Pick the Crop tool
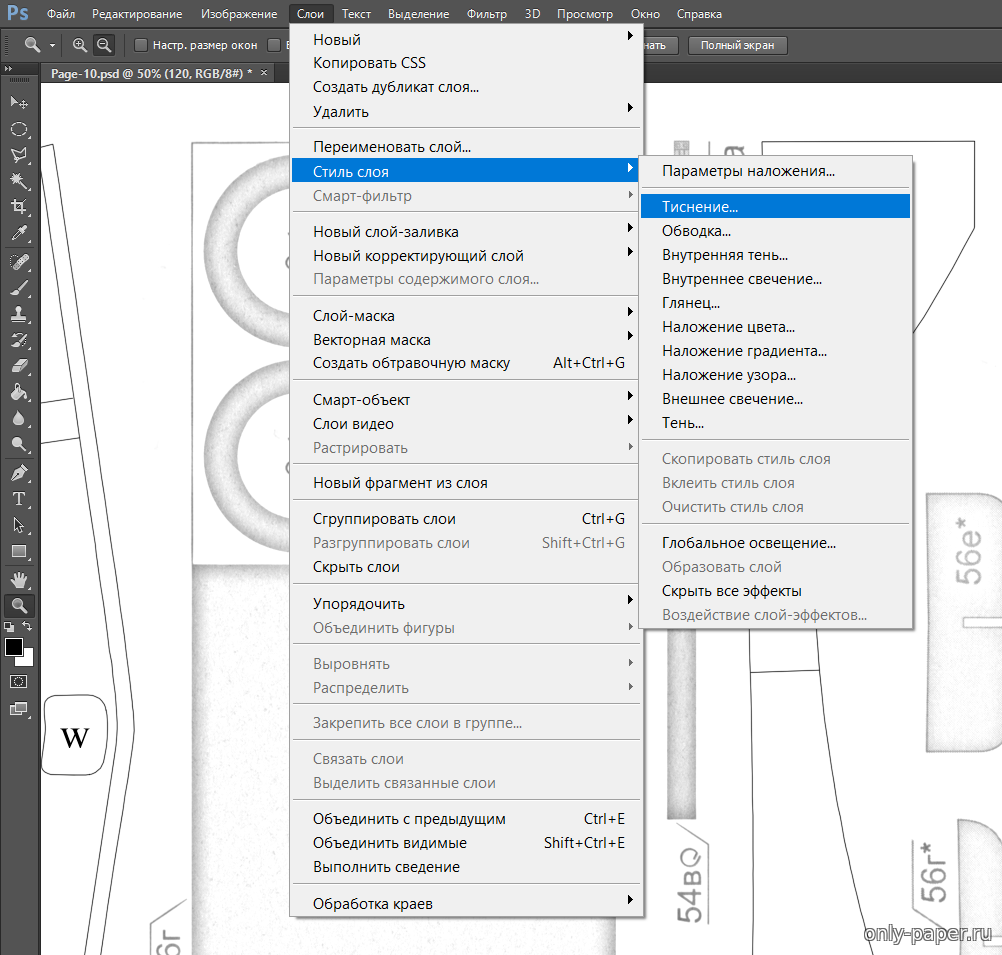 (x=18, y=207)
